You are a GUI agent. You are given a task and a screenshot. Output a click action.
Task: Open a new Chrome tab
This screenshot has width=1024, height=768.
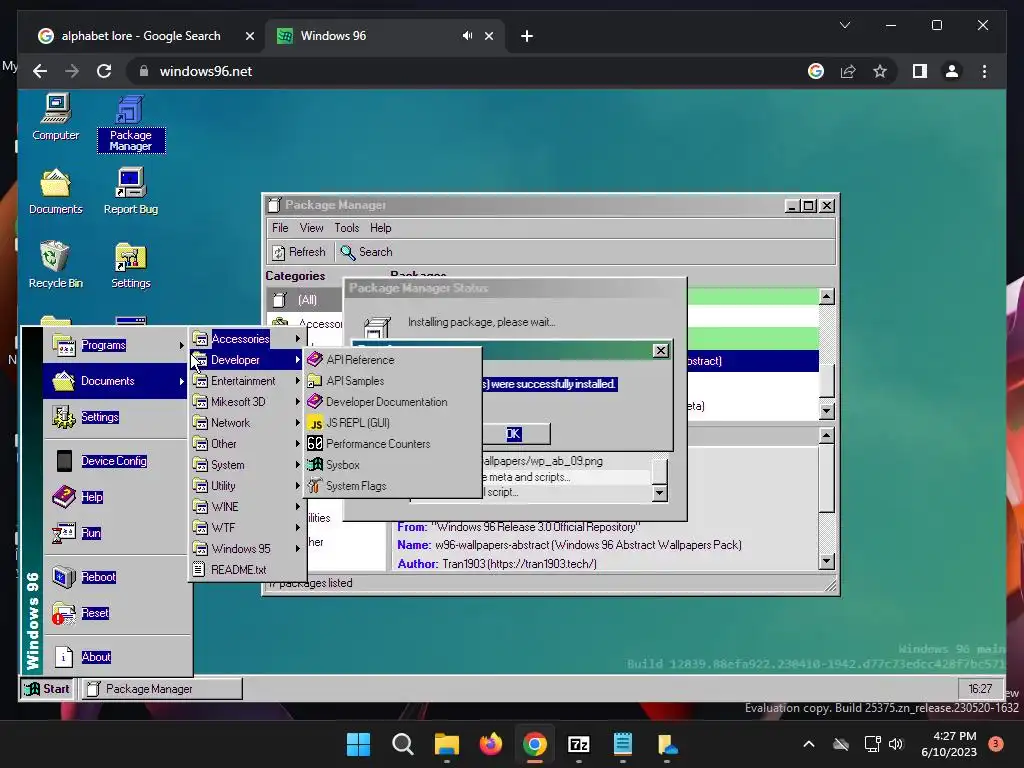(x=527, y=36)
